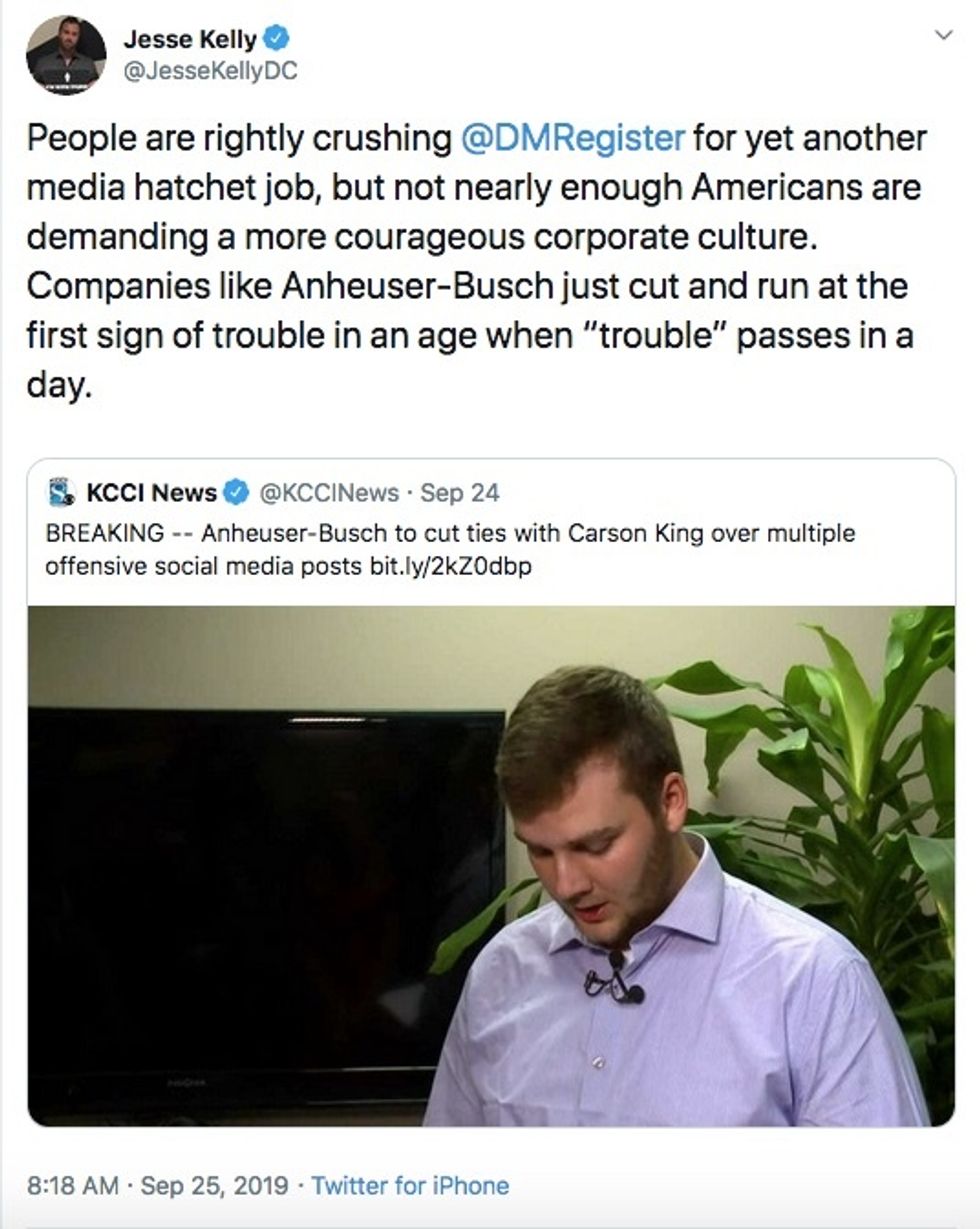Open Jesse Kelly display name link
The width and height of the screenshot is (980, 1229).
(189, 40)
